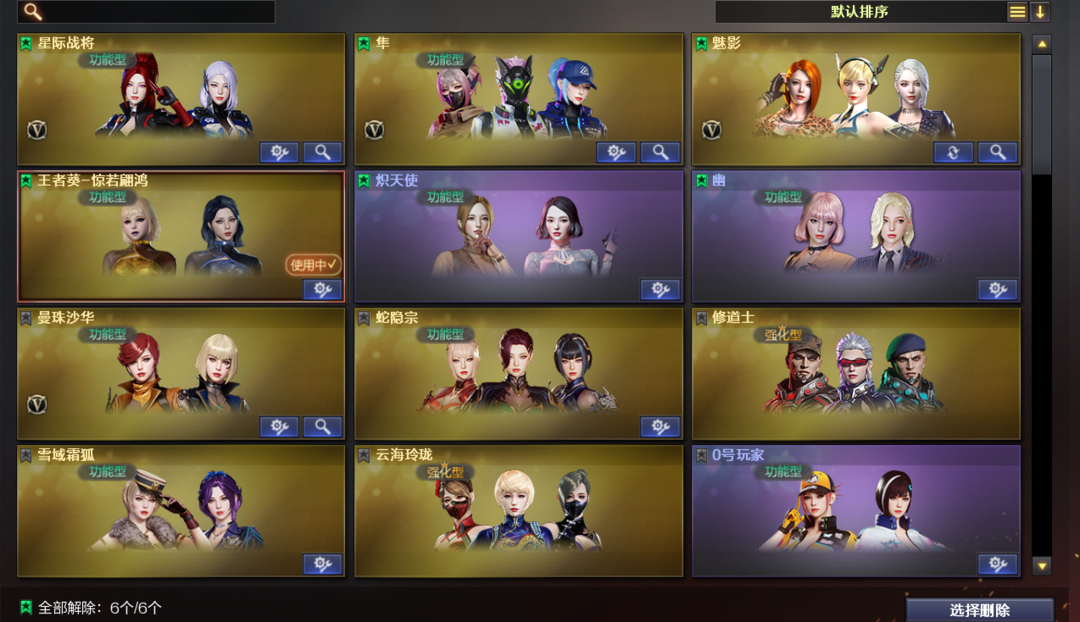Toggle favorite bookmark on 云海玲珑 card
This screenshot has height=622, width=1080.
point(364,455)
